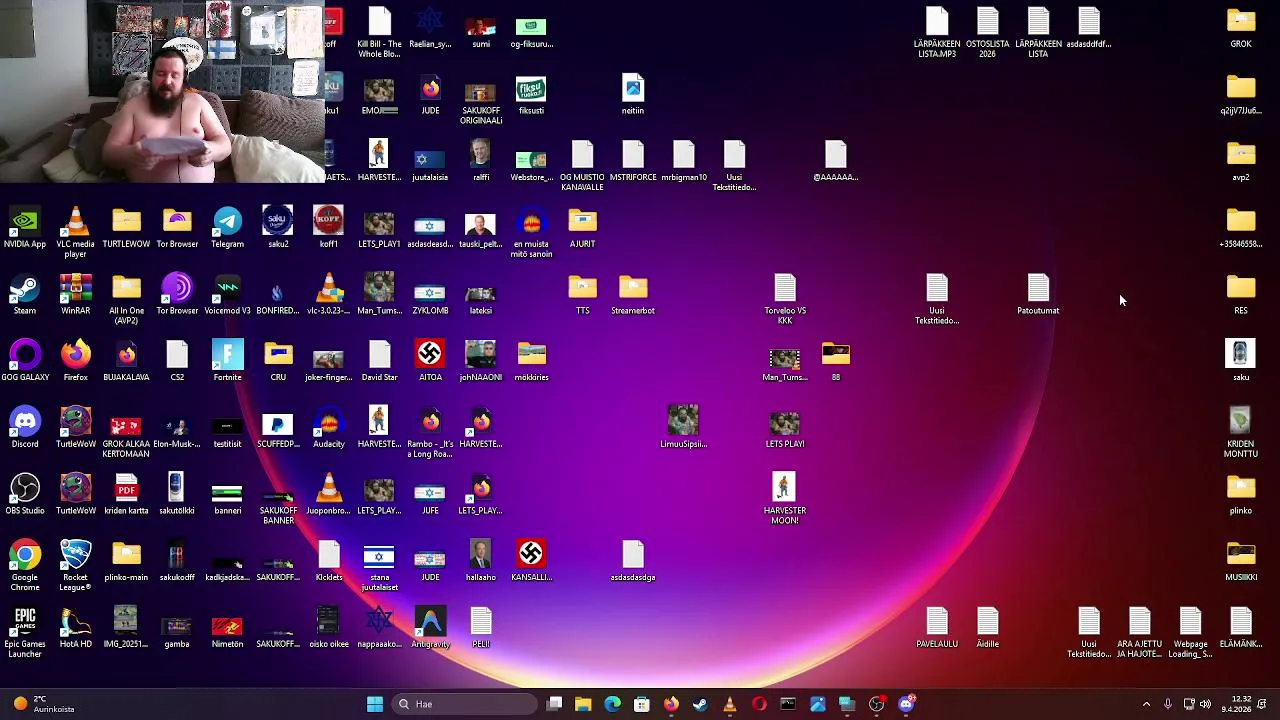
Task: Open the RES folder on desktop
Action: point(1240,295)
